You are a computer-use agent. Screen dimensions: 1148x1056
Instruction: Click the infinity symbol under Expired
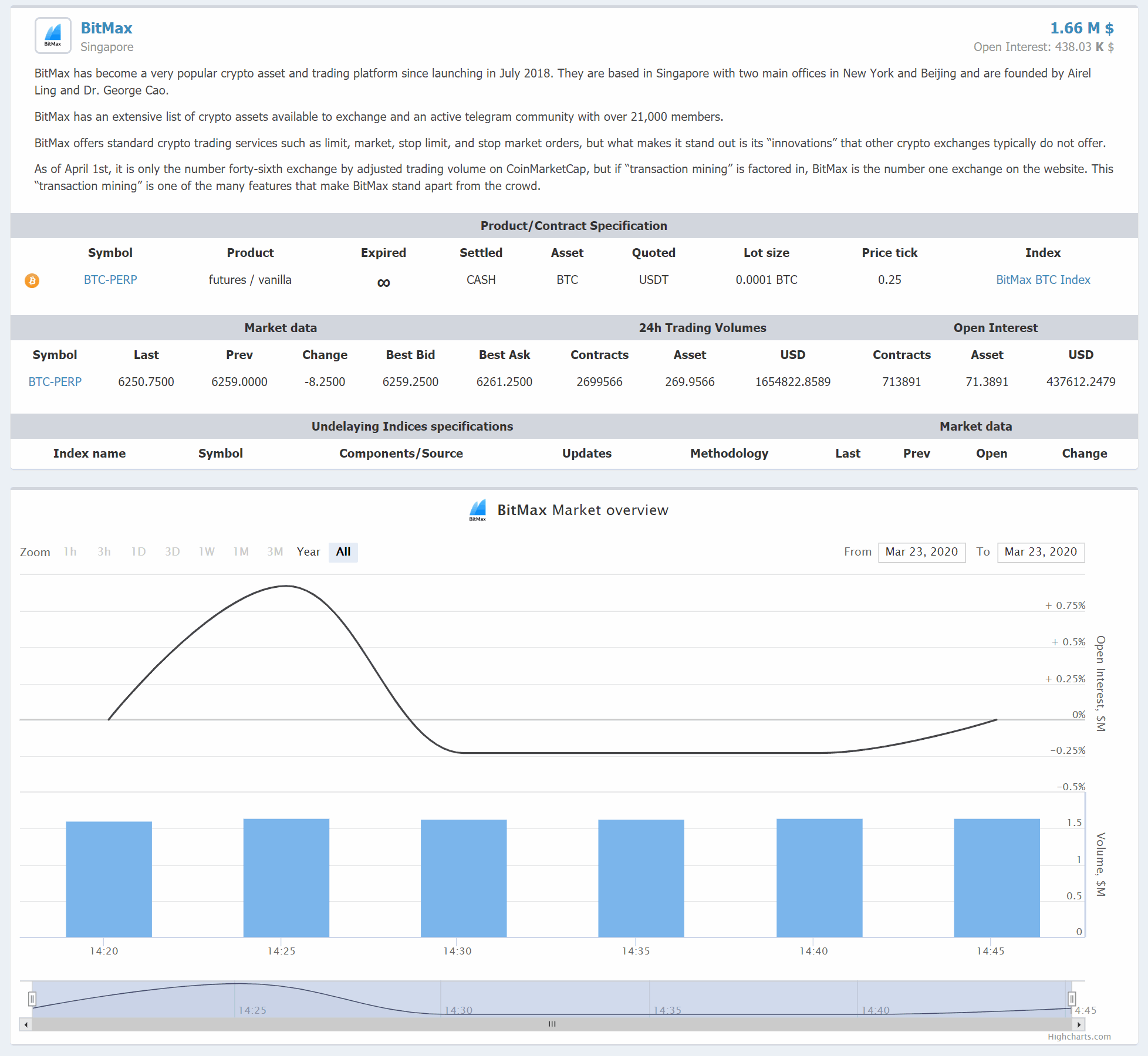pos(383,283)
